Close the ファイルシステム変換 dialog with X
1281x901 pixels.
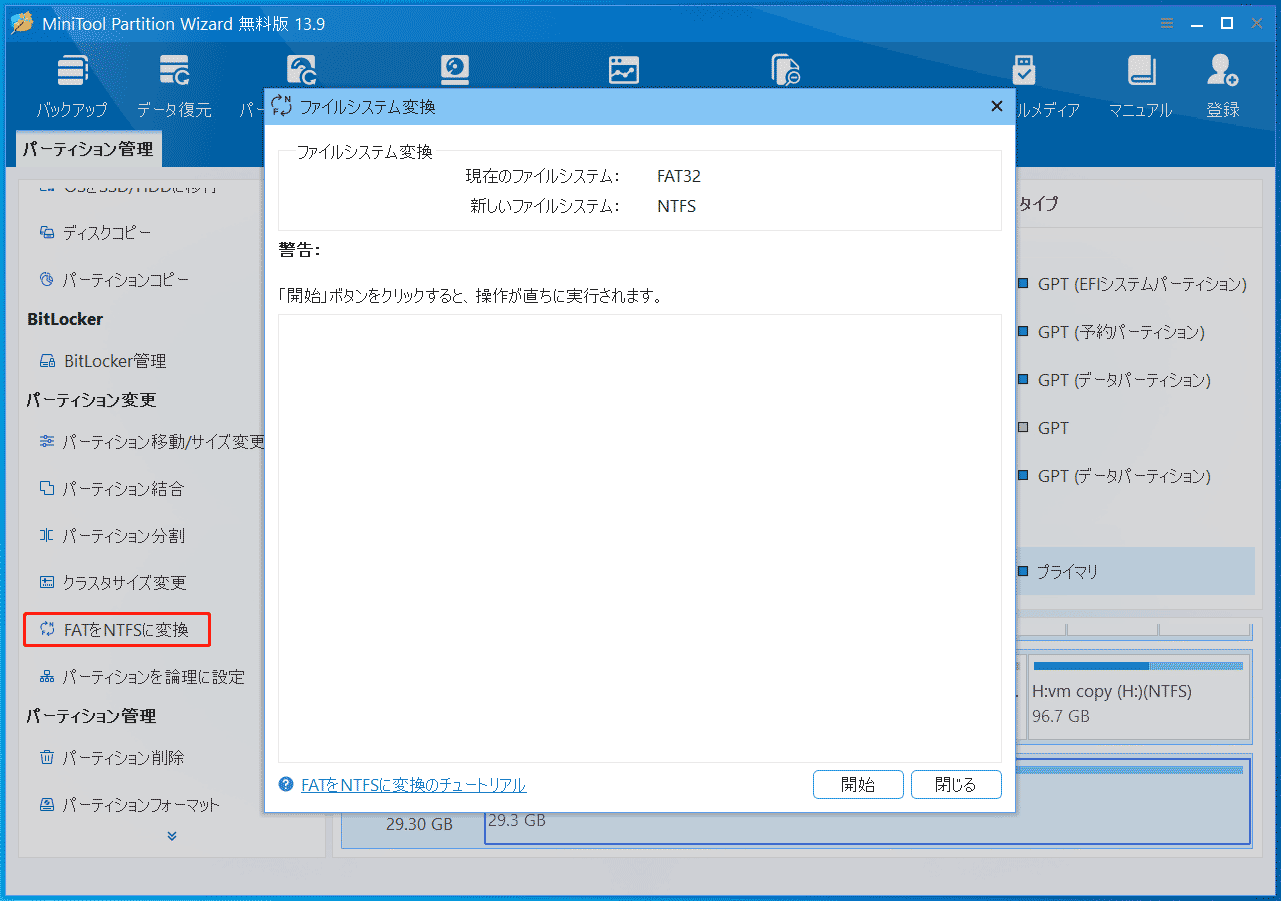tap(996, 106)
